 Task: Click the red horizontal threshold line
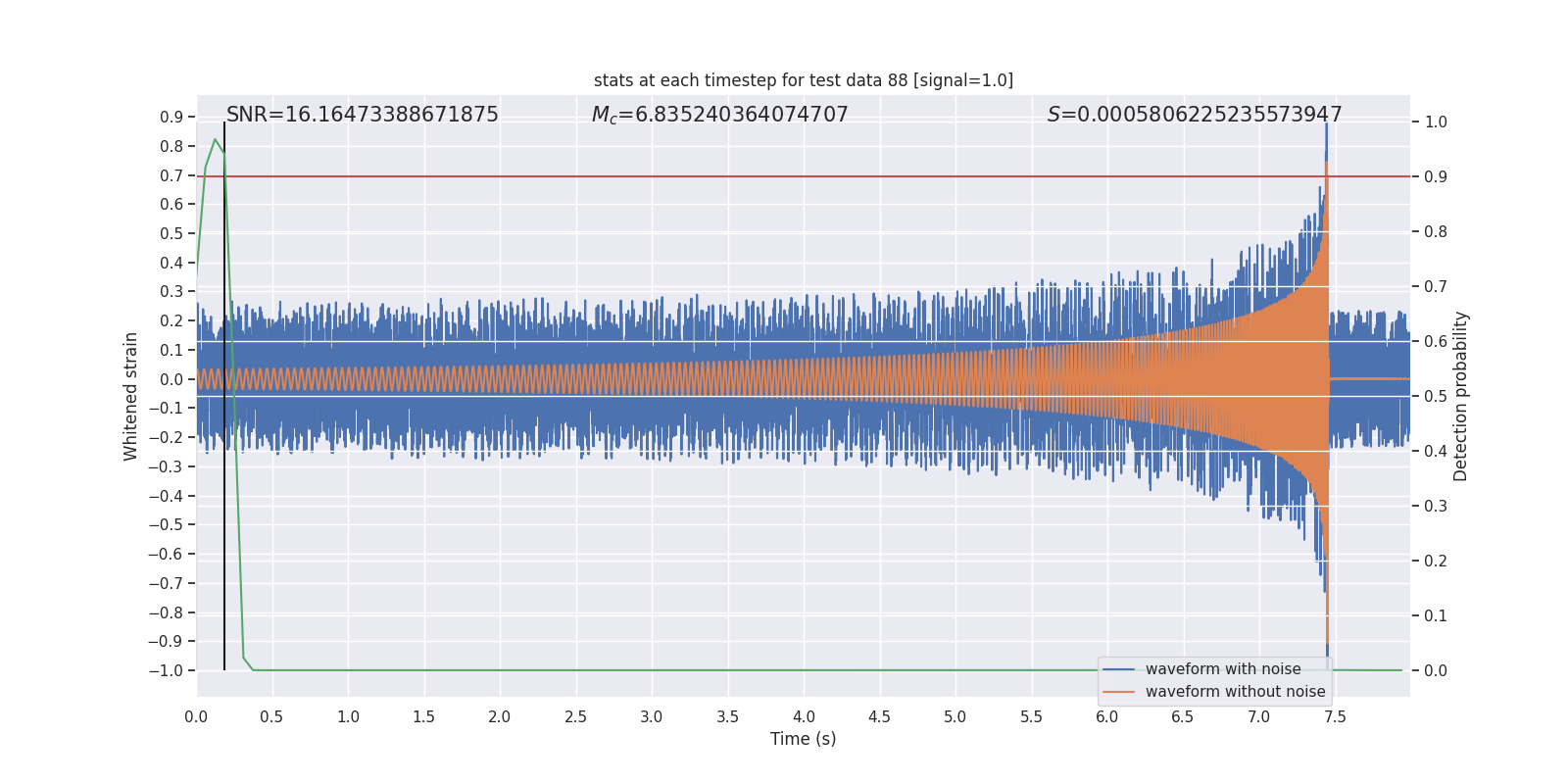(x=784, y=176)
